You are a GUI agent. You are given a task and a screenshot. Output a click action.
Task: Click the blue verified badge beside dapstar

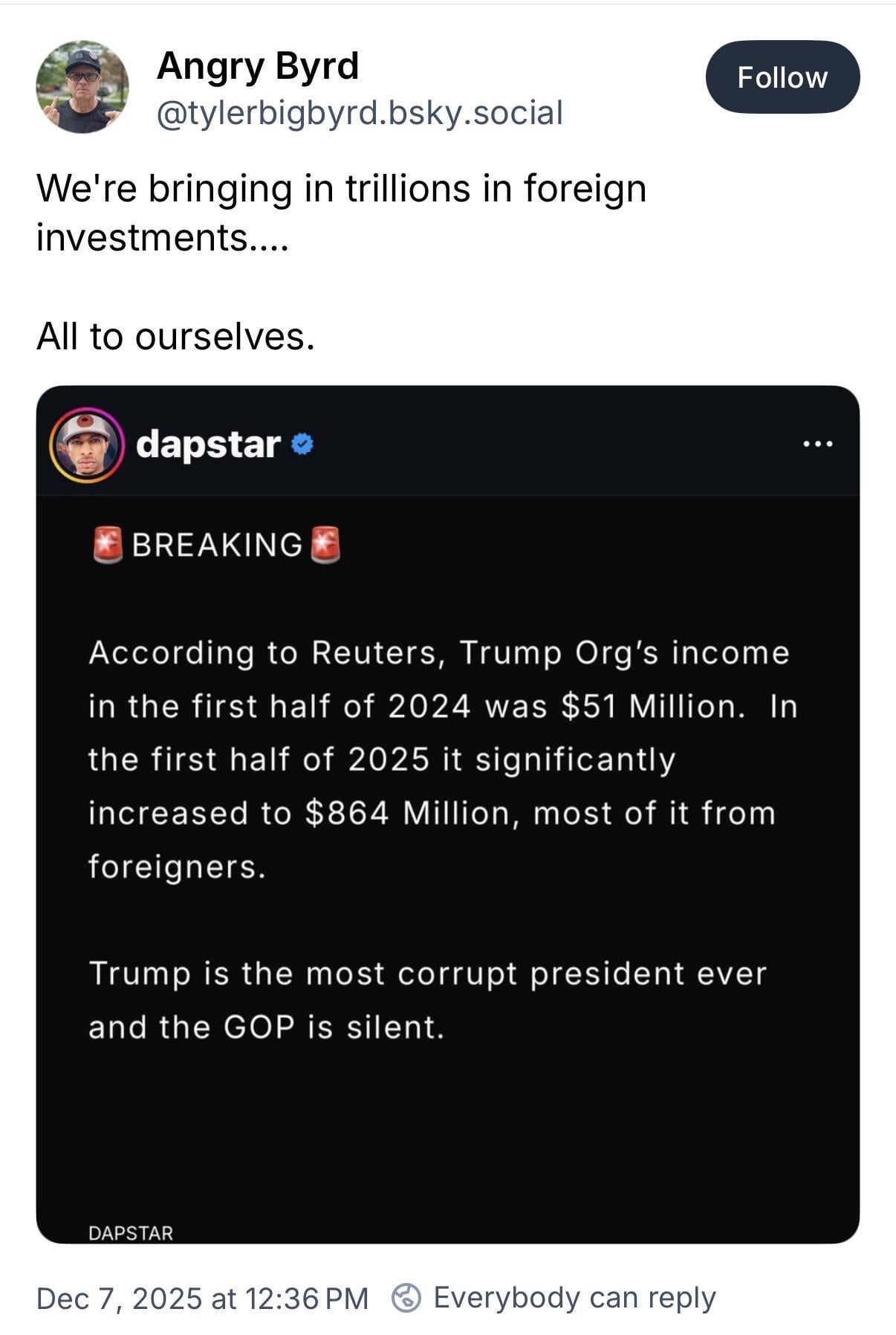[302, 444]
